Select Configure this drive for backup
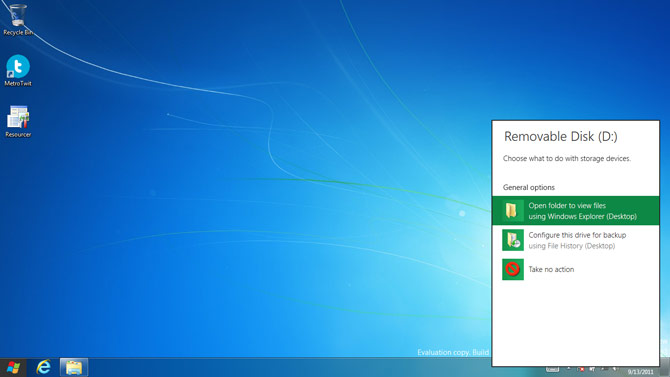Viewport: 670px width, 377px height. [576, 240]
